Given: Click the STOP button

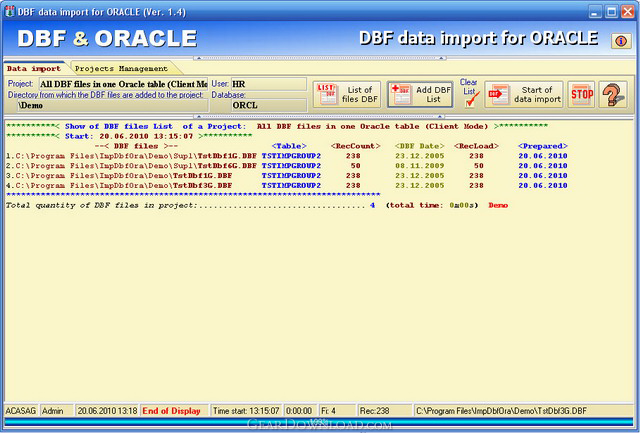Looking at the screenshot, I should tap(582, 95).
